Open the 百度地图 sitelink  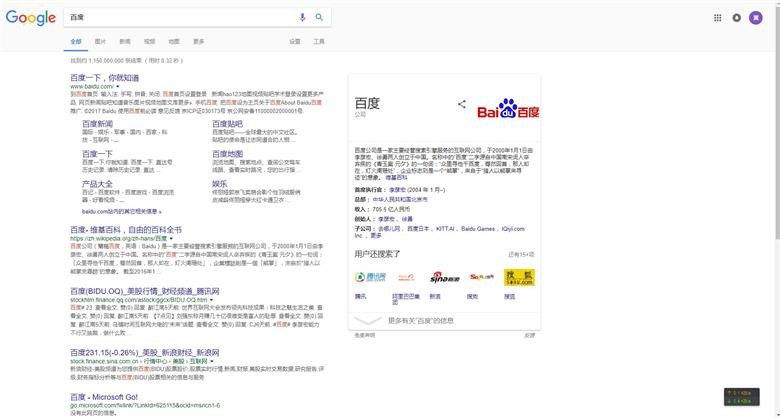click(228, 154)
